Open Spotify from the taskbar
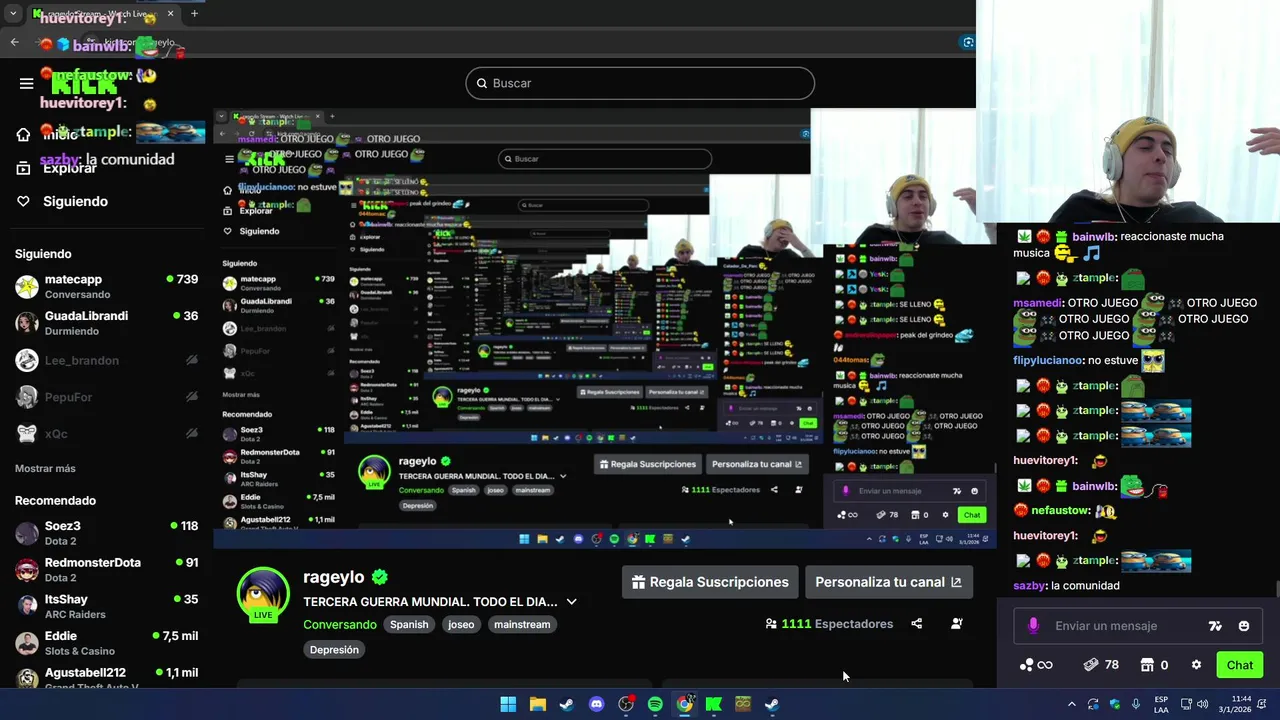The image size is (1280, 720). (655, 704)
